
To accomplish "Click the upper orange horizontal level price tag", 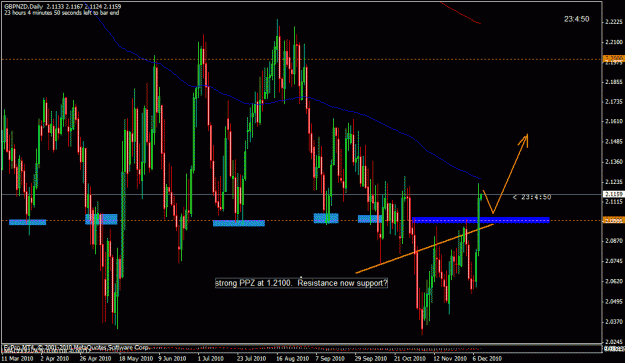I will click(x=614, y=59).
